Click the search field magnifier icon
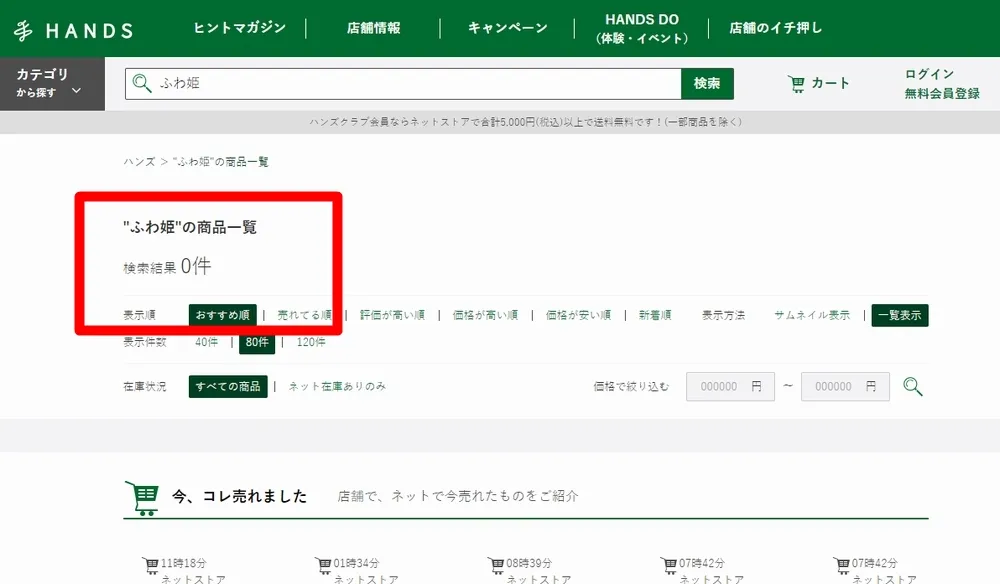This screenshot has width=1000, height=584. click(x=142, y=84)
